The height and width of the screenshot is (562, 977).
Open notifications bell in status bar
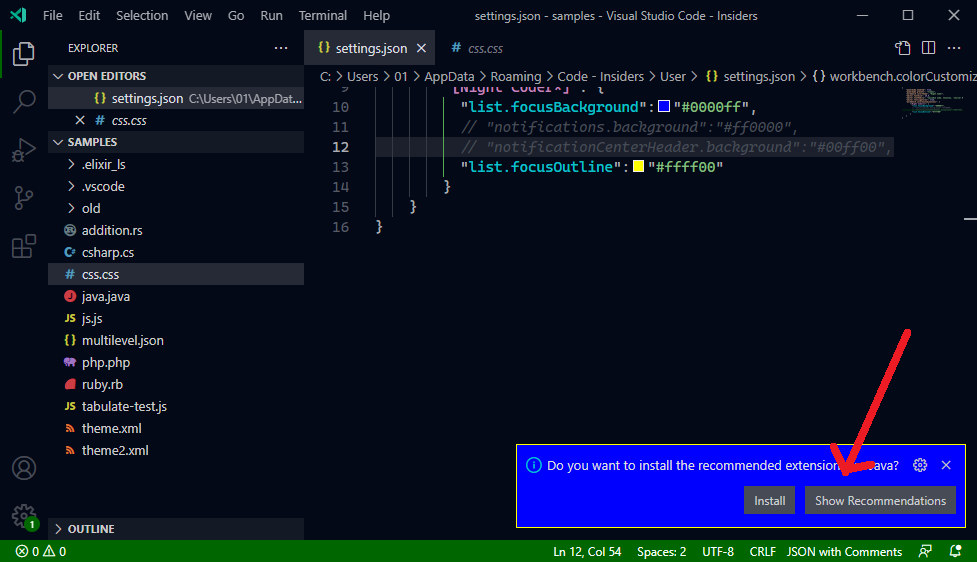(955, 551)
